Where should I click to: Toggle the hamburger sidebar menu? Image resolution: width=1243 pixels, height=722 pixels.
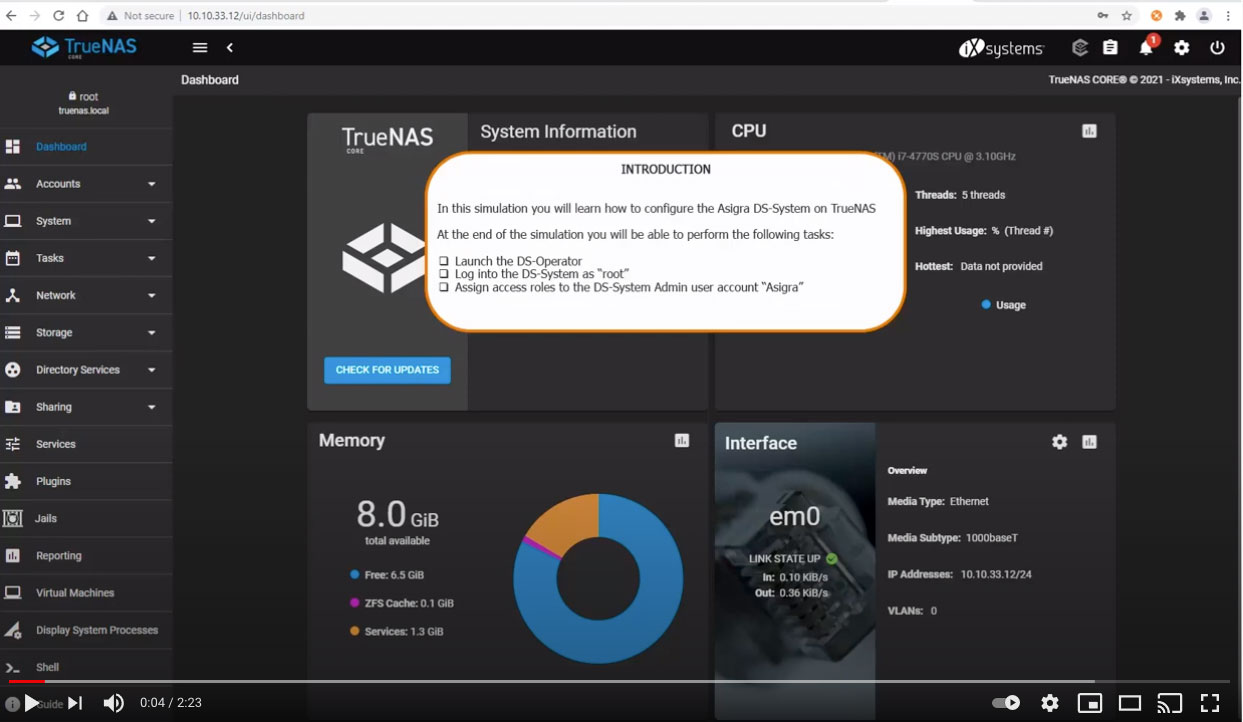coord(200,48)
